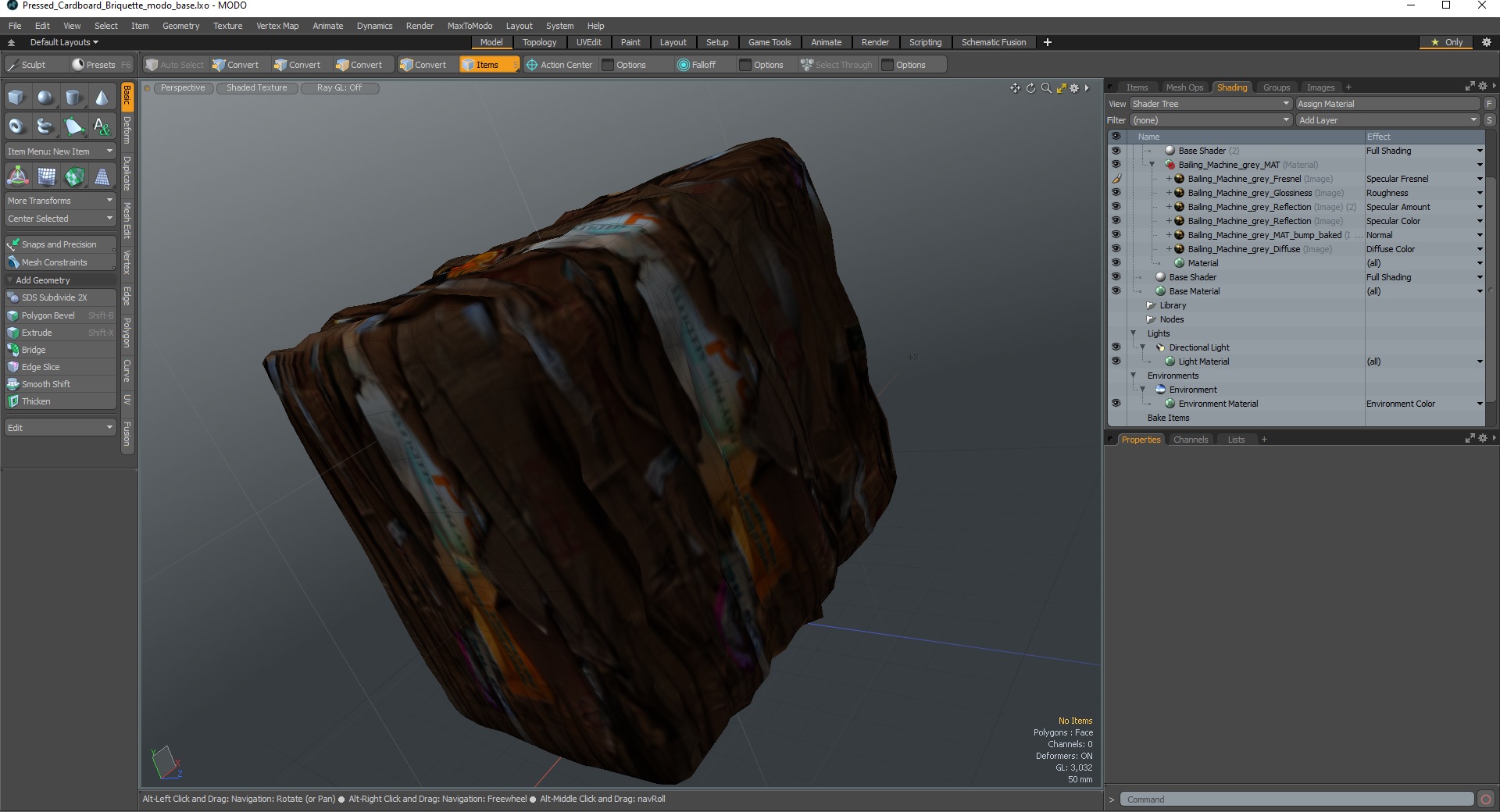Expand the Library folder
This screenshot has width=1500, height=812.
pos(1151,305)
